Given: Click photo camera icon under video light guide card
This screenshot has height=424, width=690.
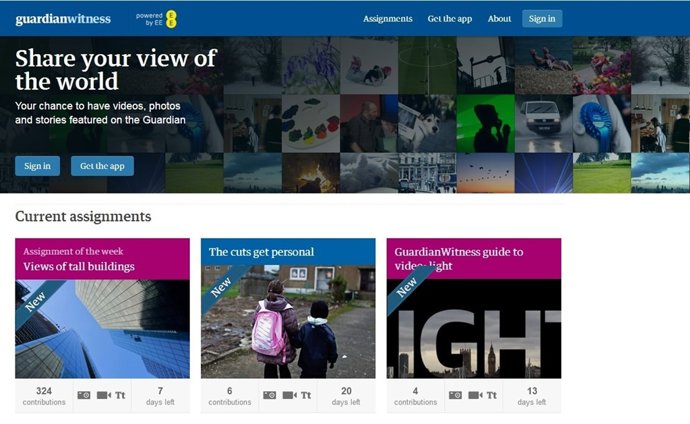Looking at the screenshot, I should (x=456, y=395).
